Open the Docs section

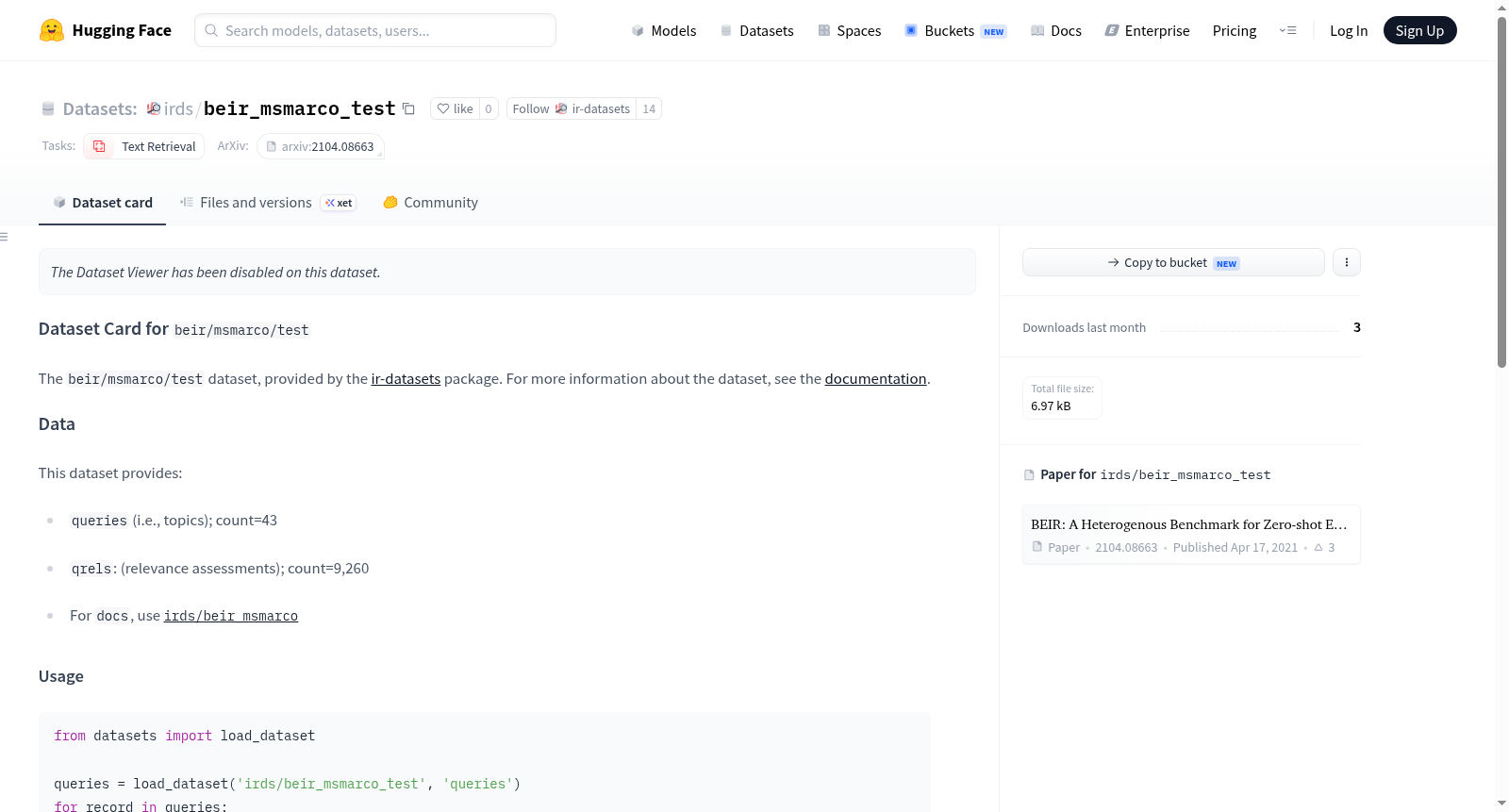(1056, 30)
